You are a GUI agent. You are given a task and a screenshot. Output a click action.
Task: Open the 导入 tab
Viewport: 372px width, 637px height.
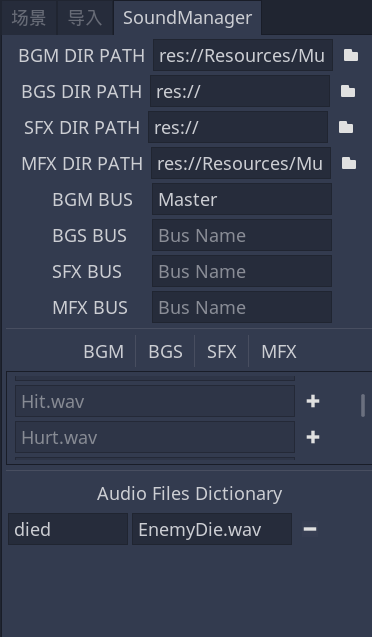[x=84, y=18]
